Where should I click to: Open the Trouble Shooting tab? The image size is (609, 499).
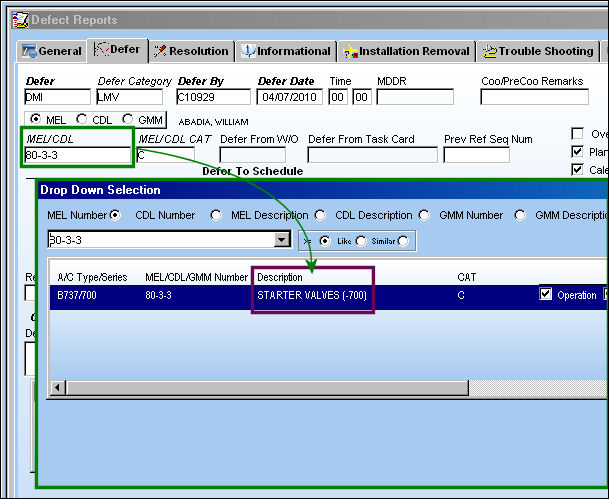click(x=538, y=51)
